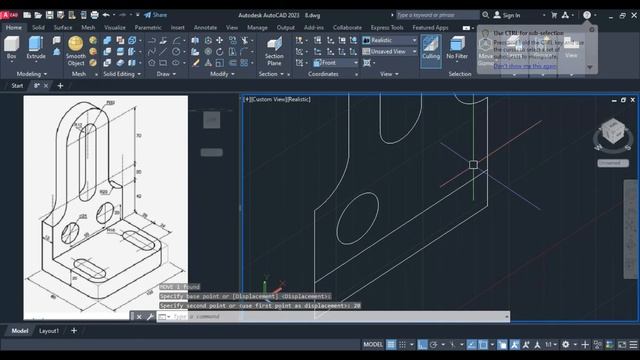
Task: Select the Line draw tool
Action: (163, 51)
